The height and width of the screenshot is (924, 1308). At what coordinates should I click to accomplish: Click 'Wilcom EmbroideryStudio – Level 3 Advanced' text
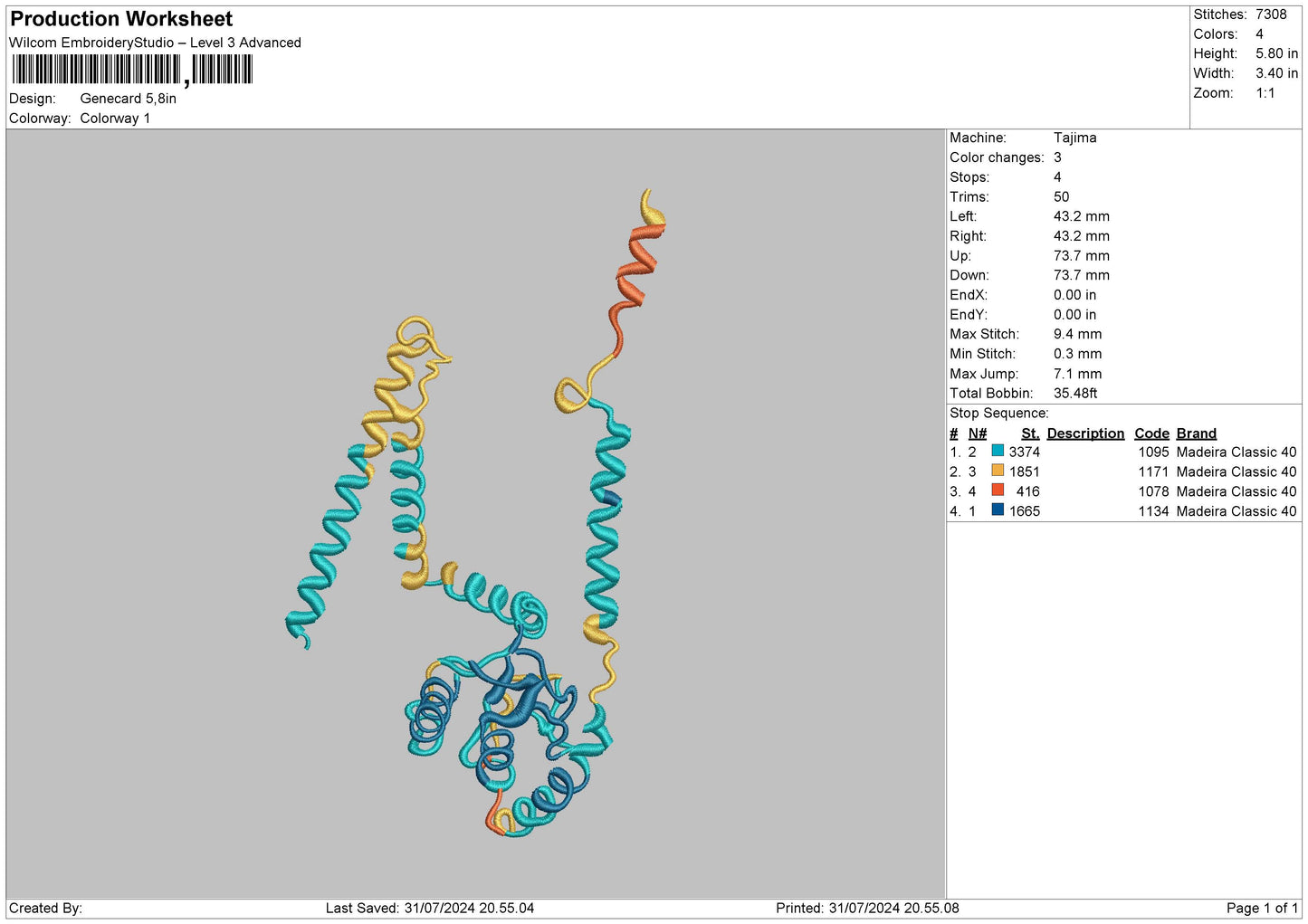click(x=155, y=43)
